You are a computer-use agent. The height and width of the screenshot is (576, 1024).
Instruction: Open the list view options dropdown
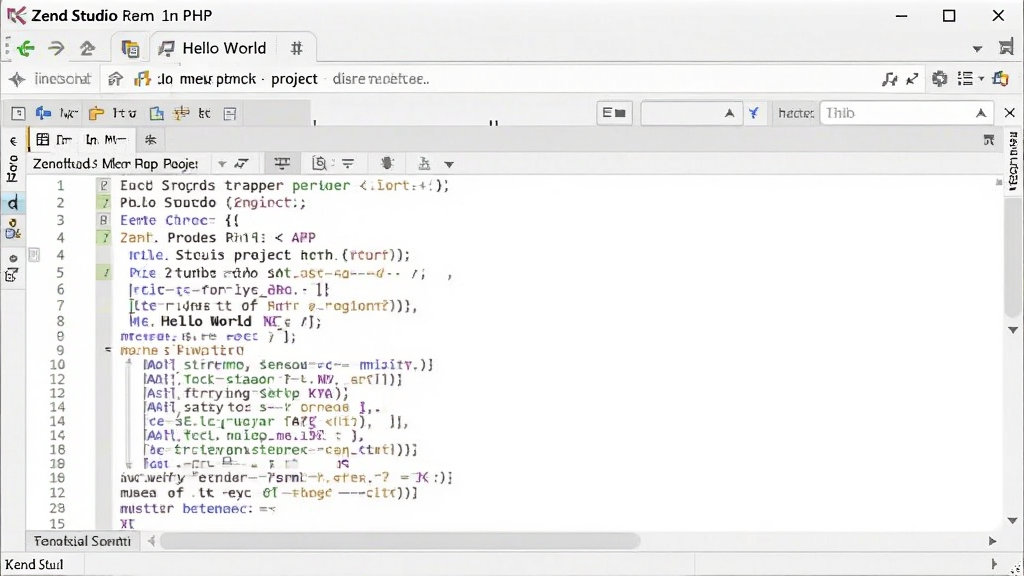click(970, 79)
